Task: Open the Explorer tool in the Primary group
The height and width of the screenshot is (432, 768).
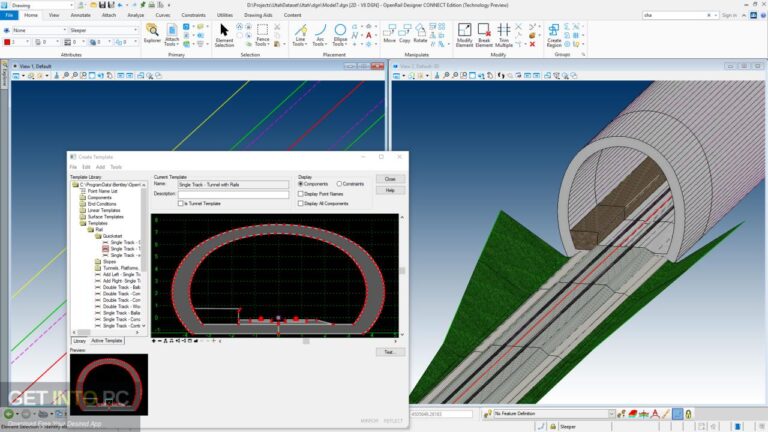Action: click(x=152, y=33)
